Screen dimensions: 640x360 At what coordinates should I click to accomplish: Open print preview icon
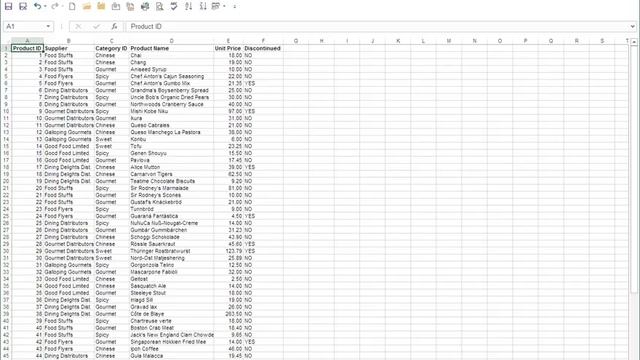(160, 7)
